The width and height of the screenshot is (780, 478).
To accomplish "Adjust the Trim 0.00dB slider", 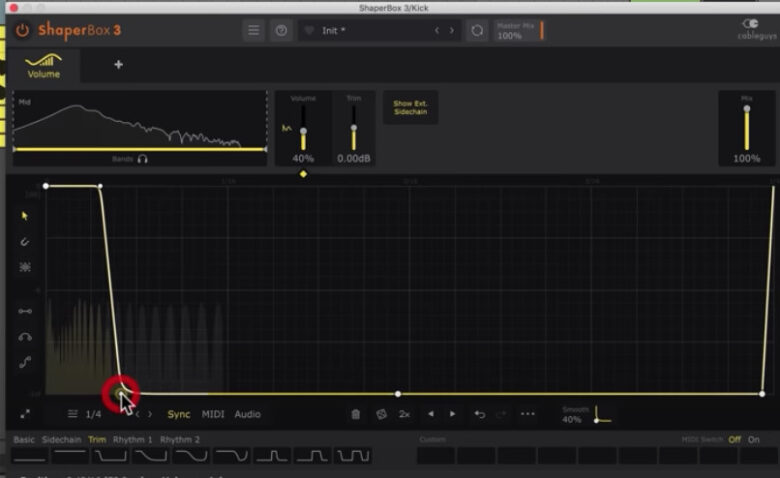I will tap(354, 128).
